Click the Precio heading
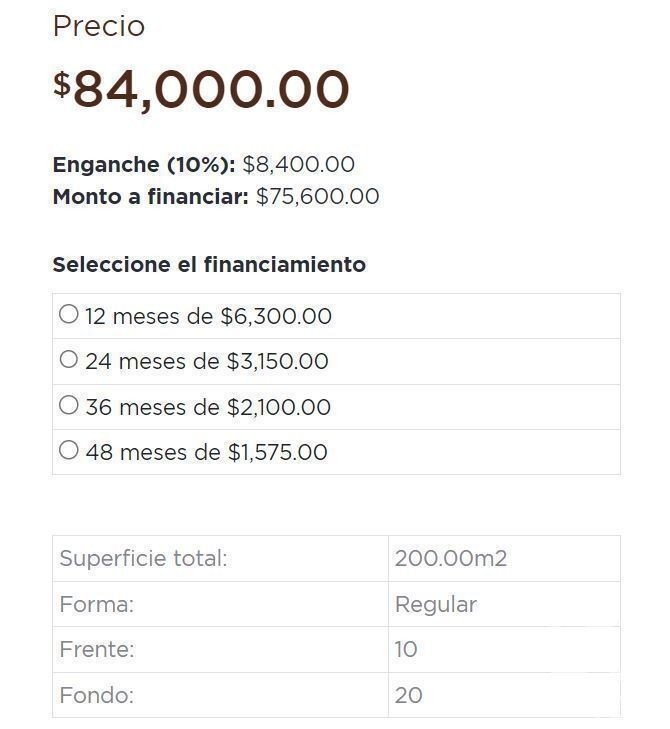 [99, 26]
